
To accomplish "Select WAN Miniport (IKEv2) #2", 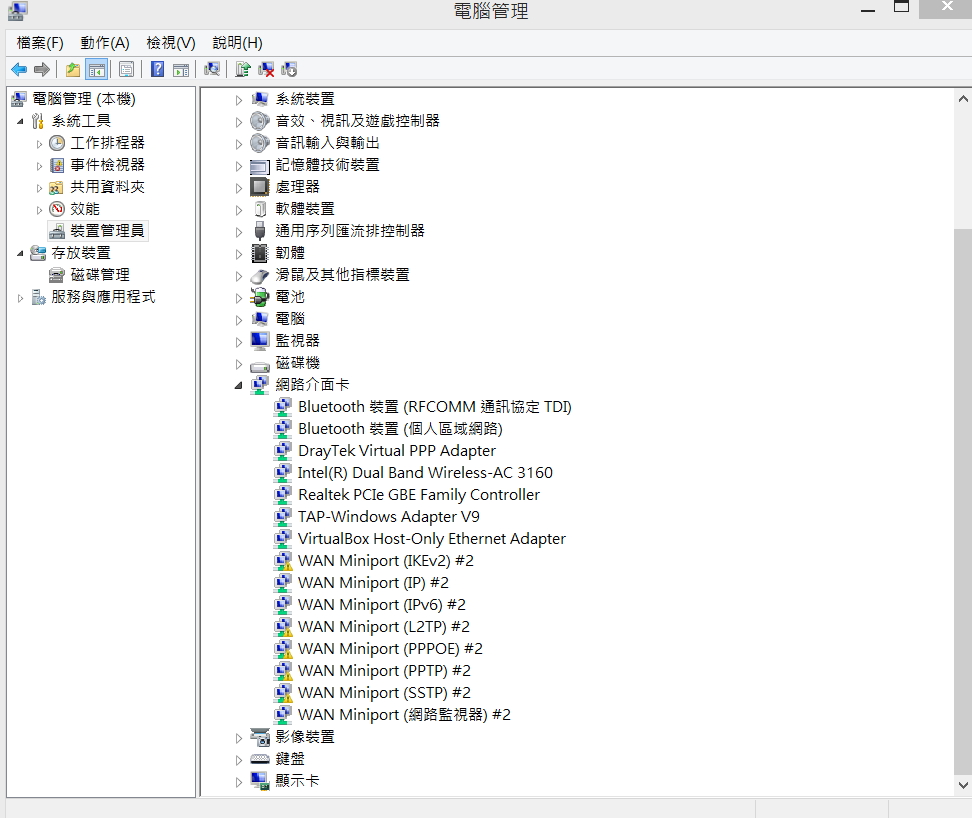I will click(386, 561).
